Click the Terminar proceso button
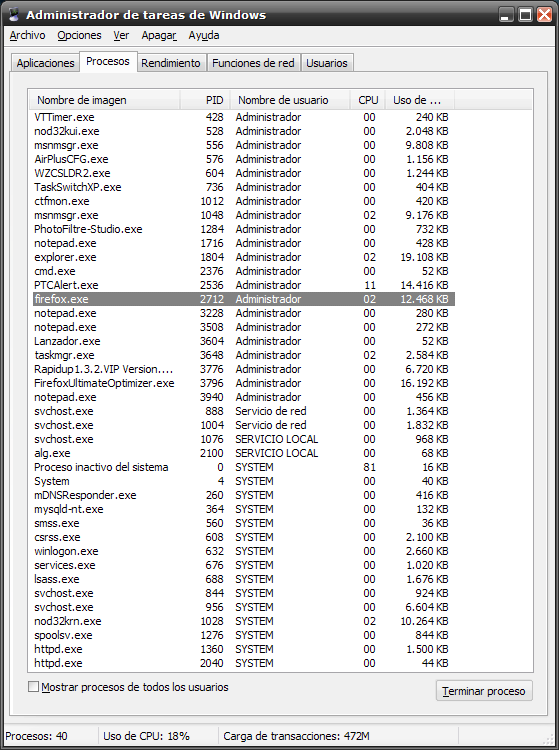The width and height of the screenshot is (559, 750). 484,691
